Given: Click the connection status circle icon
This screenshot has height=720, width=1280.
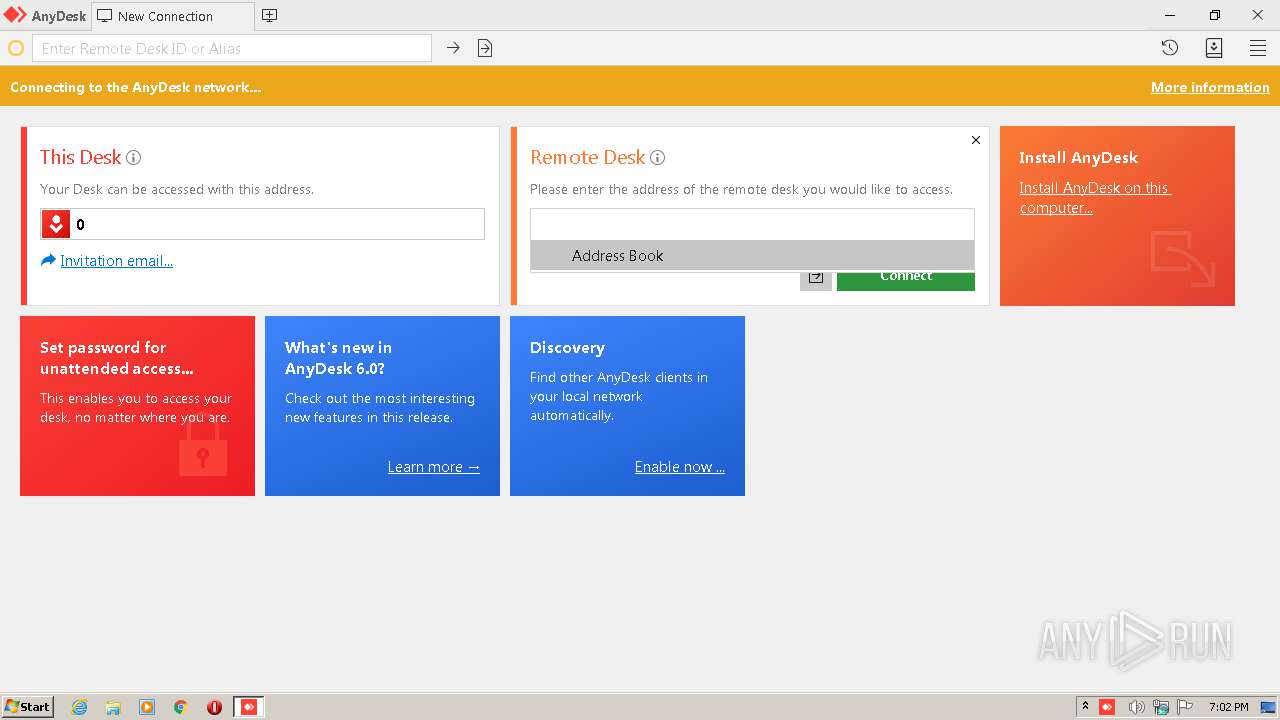Looking at the screenshot, I should pos(16,48).
